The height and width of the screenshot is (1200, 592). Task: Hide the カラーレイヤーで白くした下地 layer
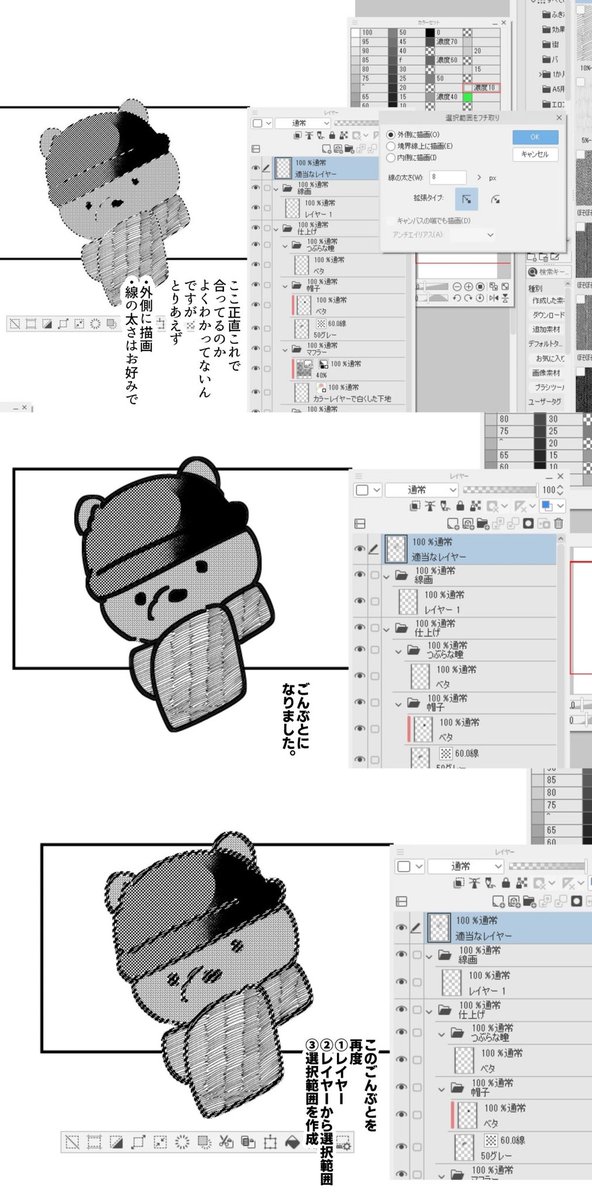click(x=256, y=393)
